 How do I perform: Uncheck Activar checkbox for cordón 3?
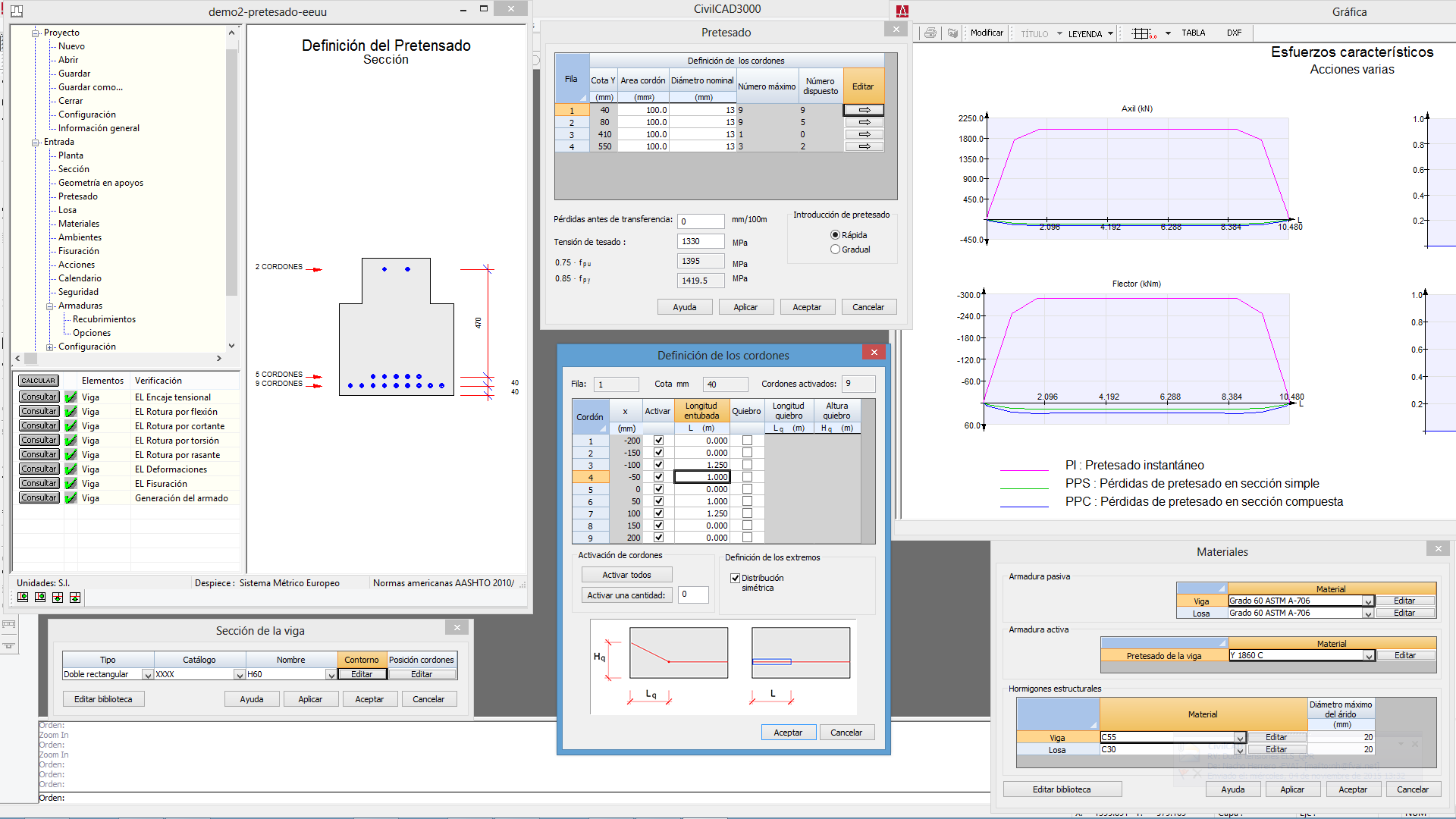pyautogui.click(x=658, y=465)
